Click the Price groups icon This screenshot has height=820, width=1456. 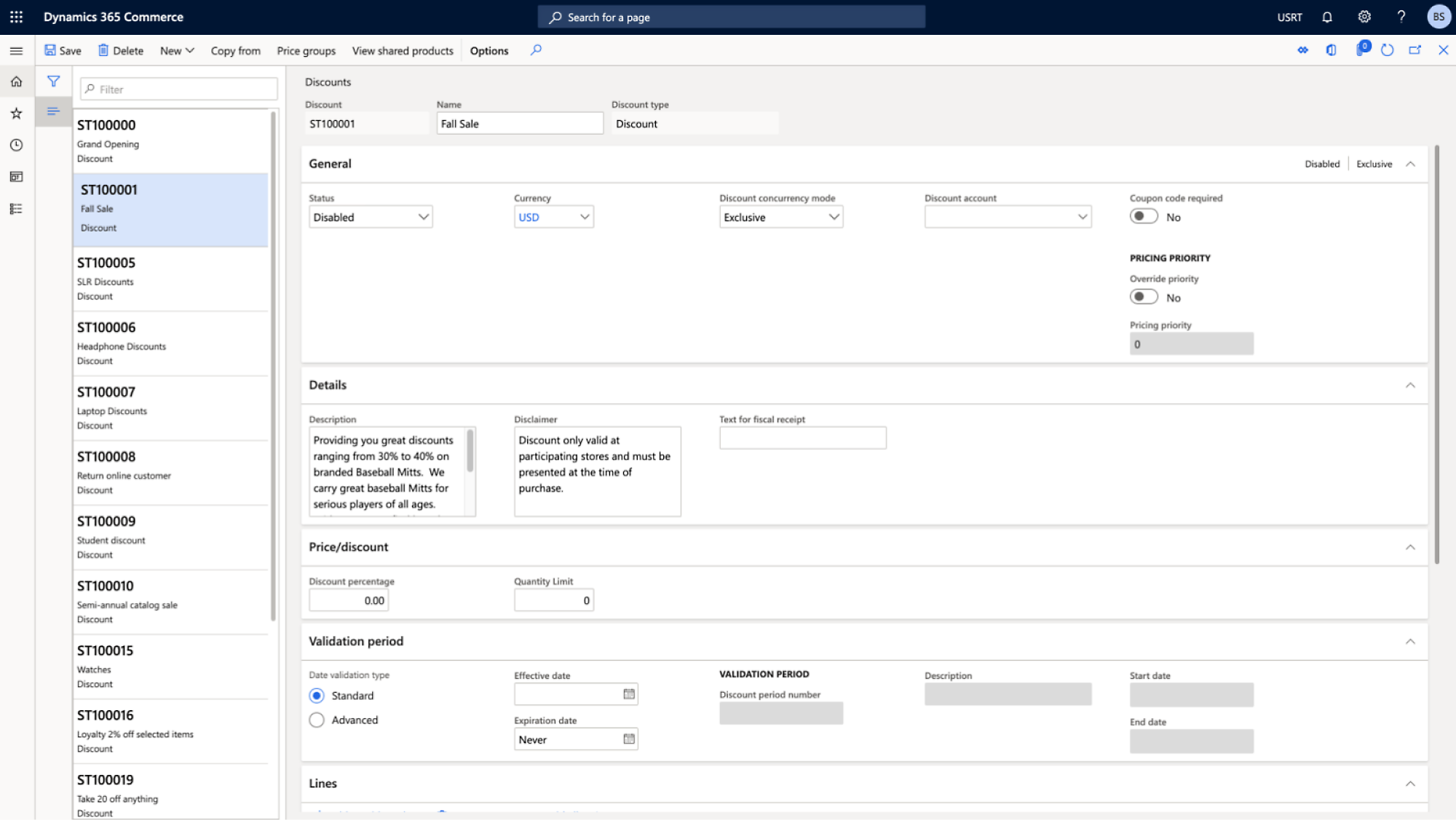[x=306, y=50]
